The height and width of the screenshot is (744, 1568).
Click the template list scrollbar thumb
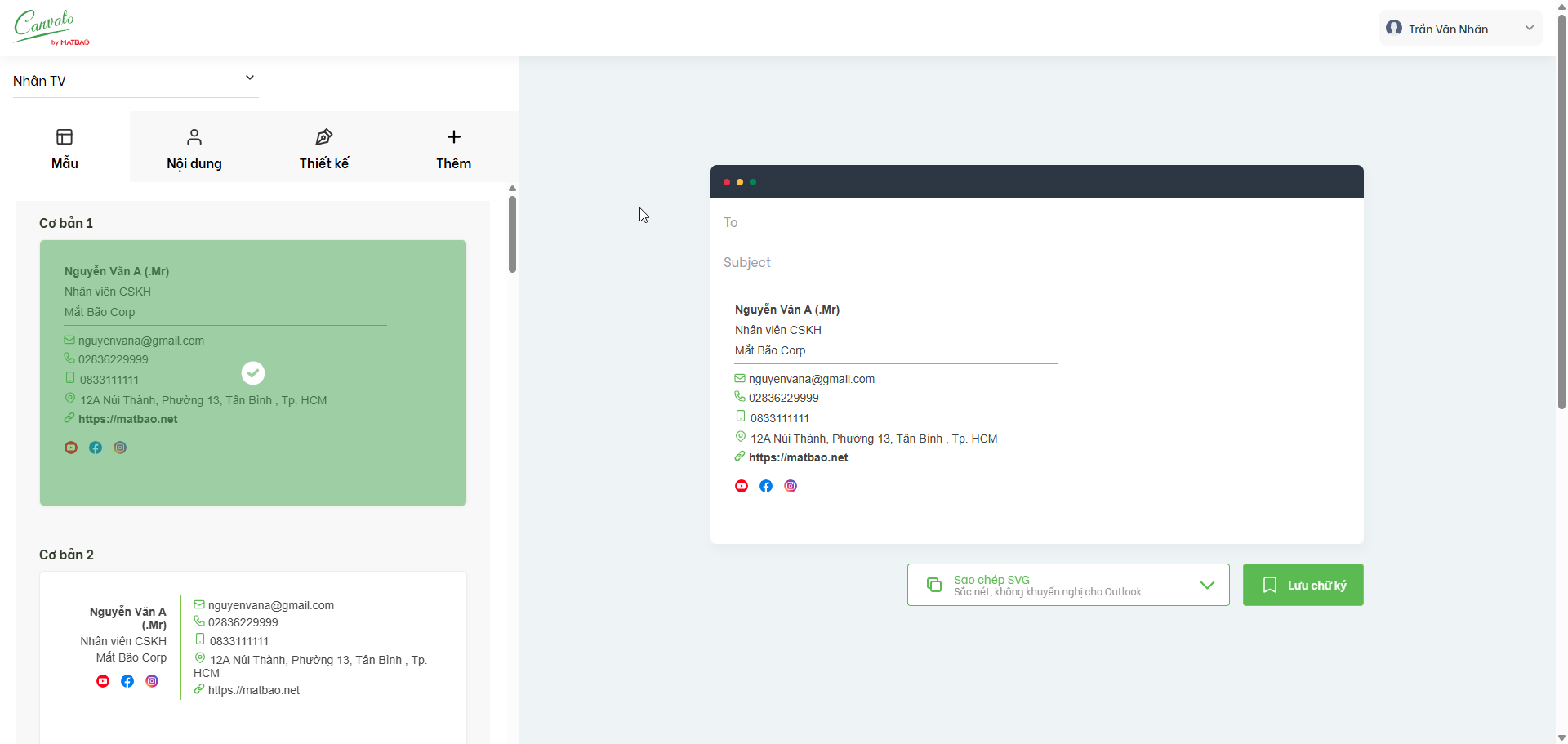pos(512,234)
